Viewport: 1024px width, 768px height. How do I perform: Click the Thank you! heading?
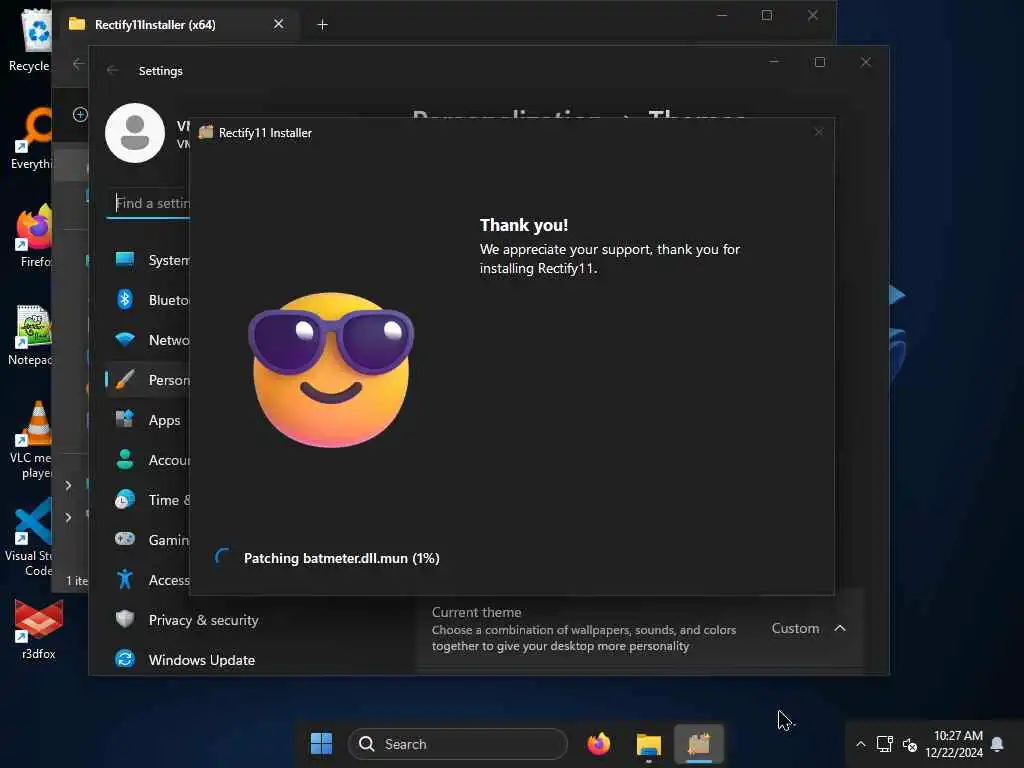coord(524,225)
